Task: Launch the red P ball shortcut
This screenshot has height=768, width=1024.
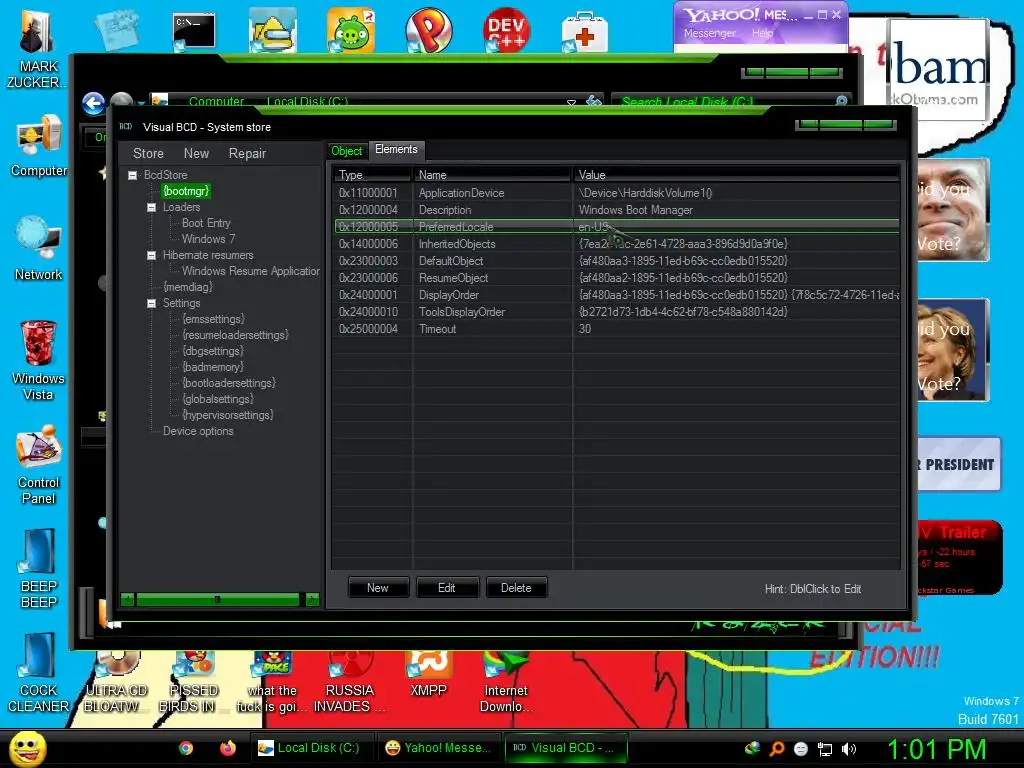Action: (x=428, y=31)
